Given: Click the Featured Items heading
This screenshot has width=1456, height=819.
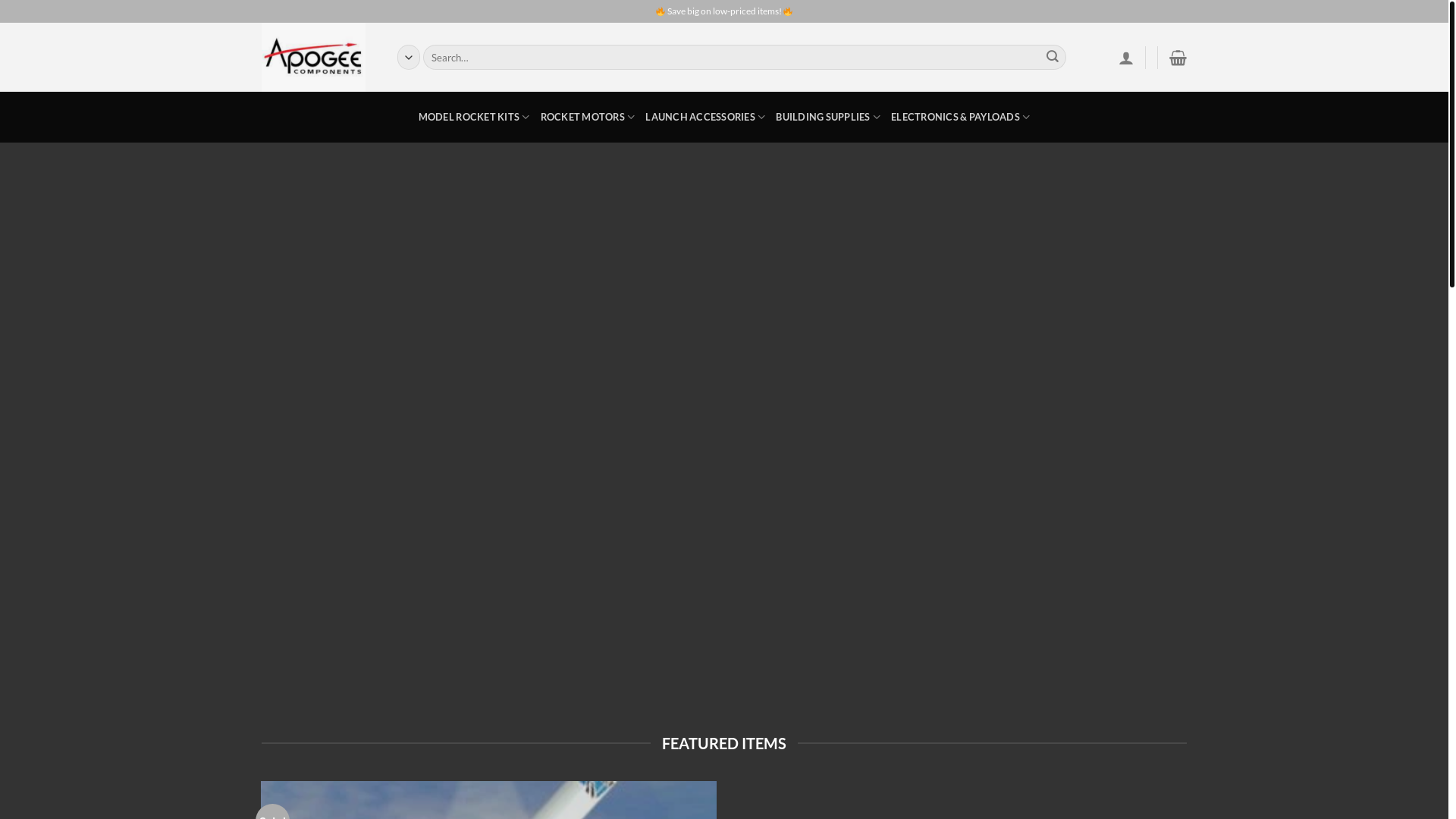Looking at the screenshot, I should coord(724,744).
